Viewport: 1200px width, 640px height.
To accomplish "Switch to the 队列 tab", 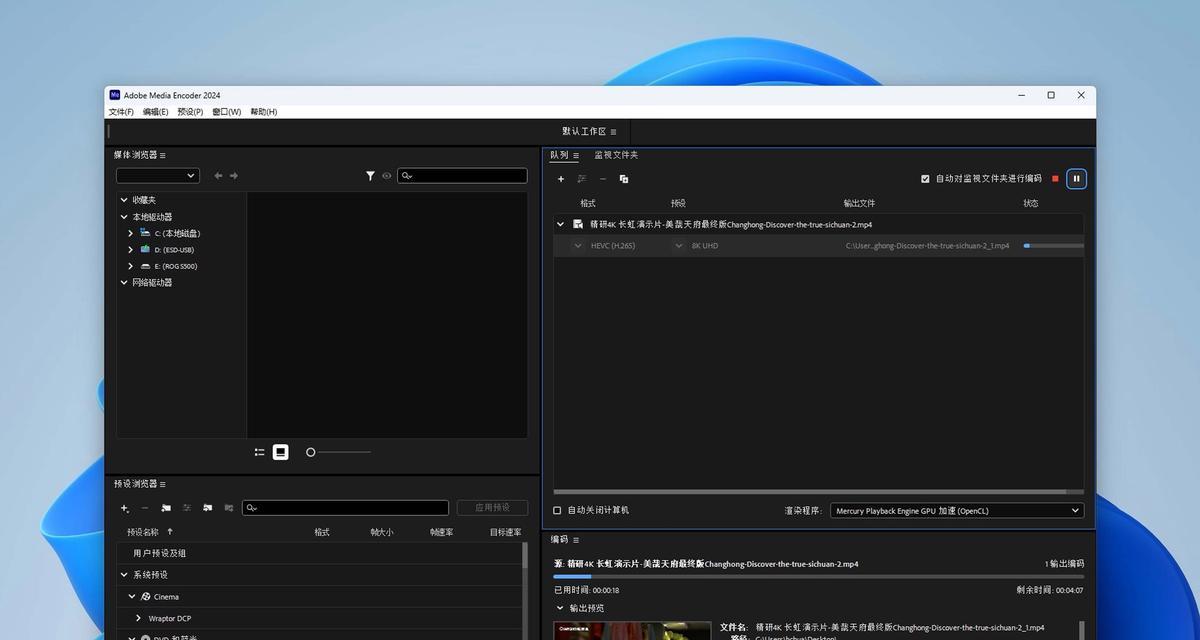I will pyautogui.click(x=559, y=155).
